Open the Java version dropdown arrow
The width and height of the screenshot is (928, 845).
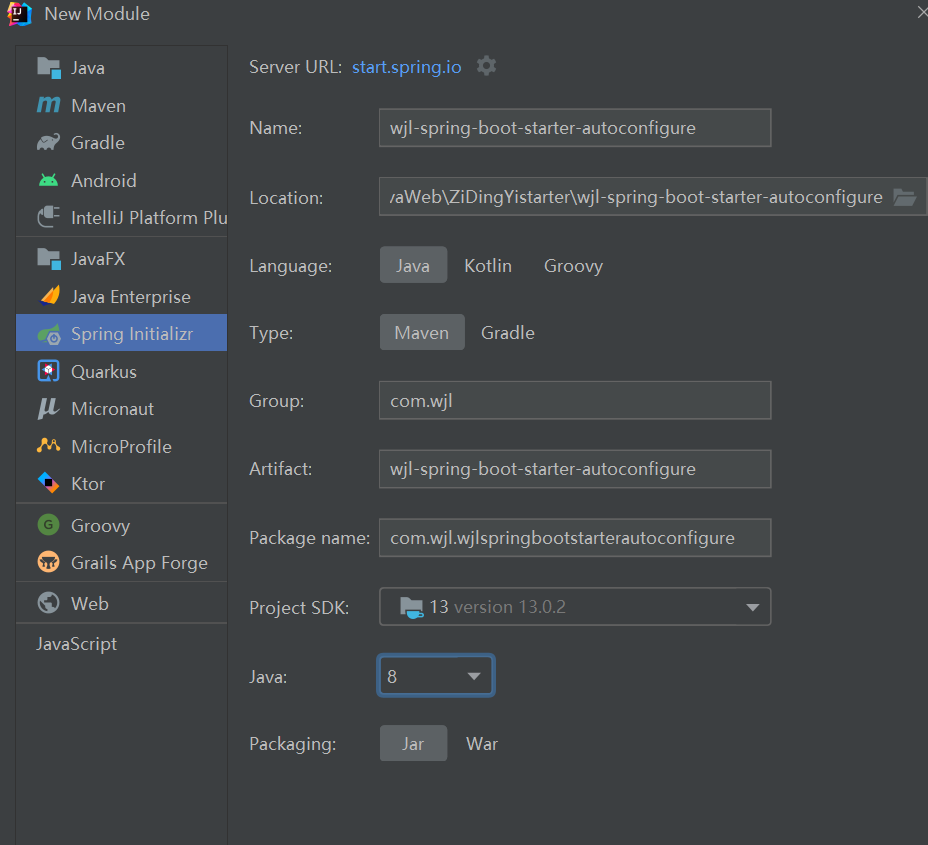(473, 676)
